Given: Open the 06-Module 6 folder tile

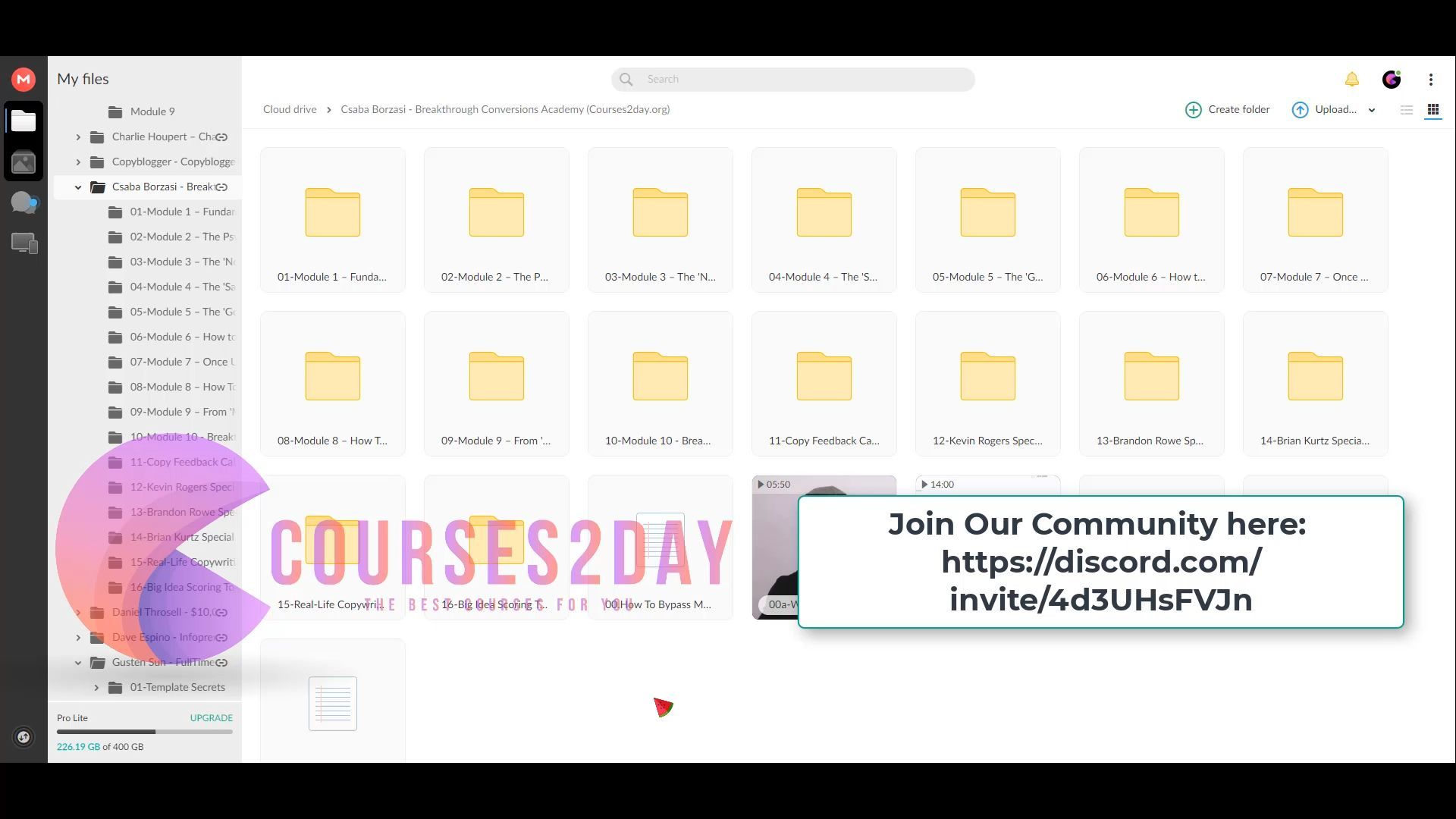Looking at the screenshot, I should [x=1152, y=220].
